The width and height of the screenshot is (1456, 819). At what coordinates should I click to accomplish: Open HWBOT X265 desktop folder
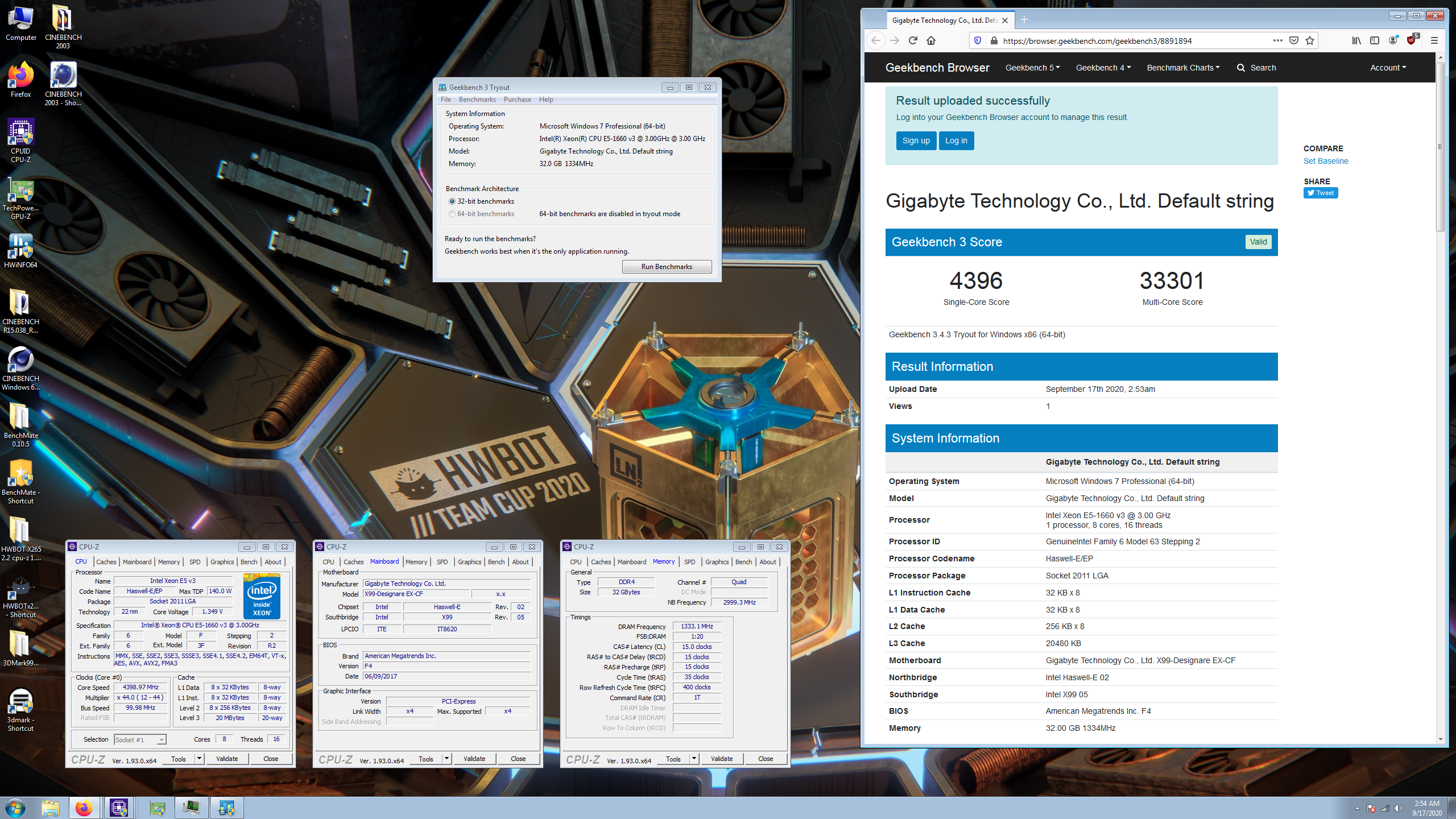(21, 539)
